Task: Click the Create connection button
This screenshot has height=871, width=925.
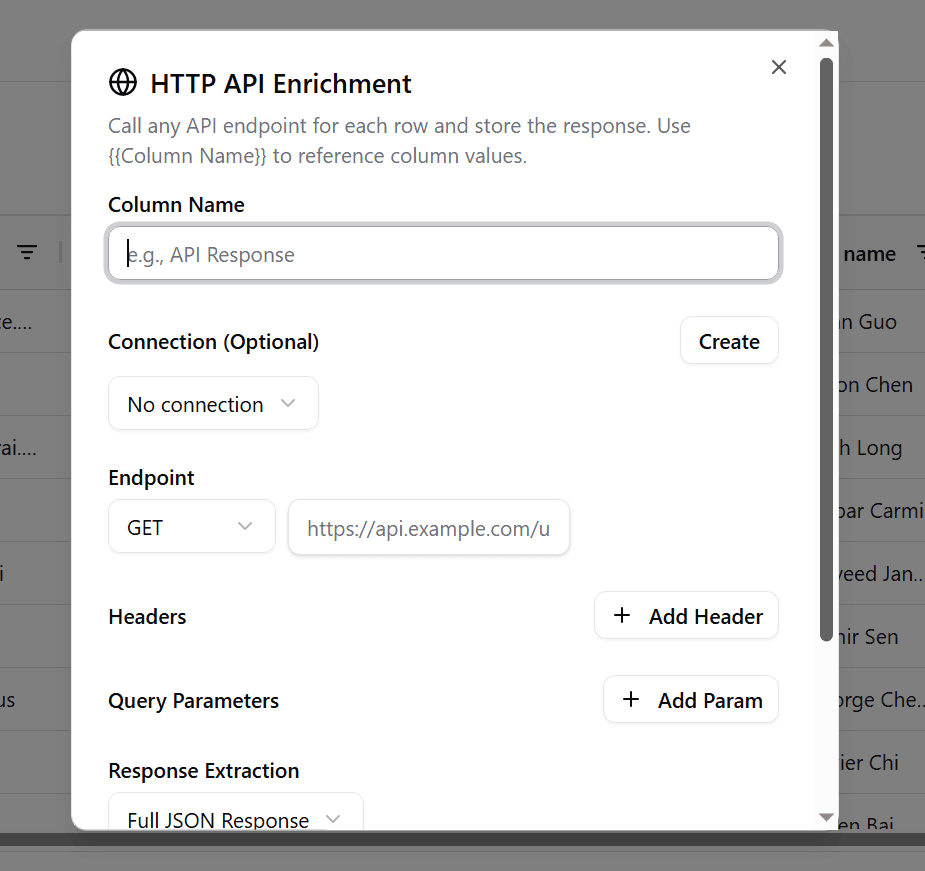Action: click(729, 340)
